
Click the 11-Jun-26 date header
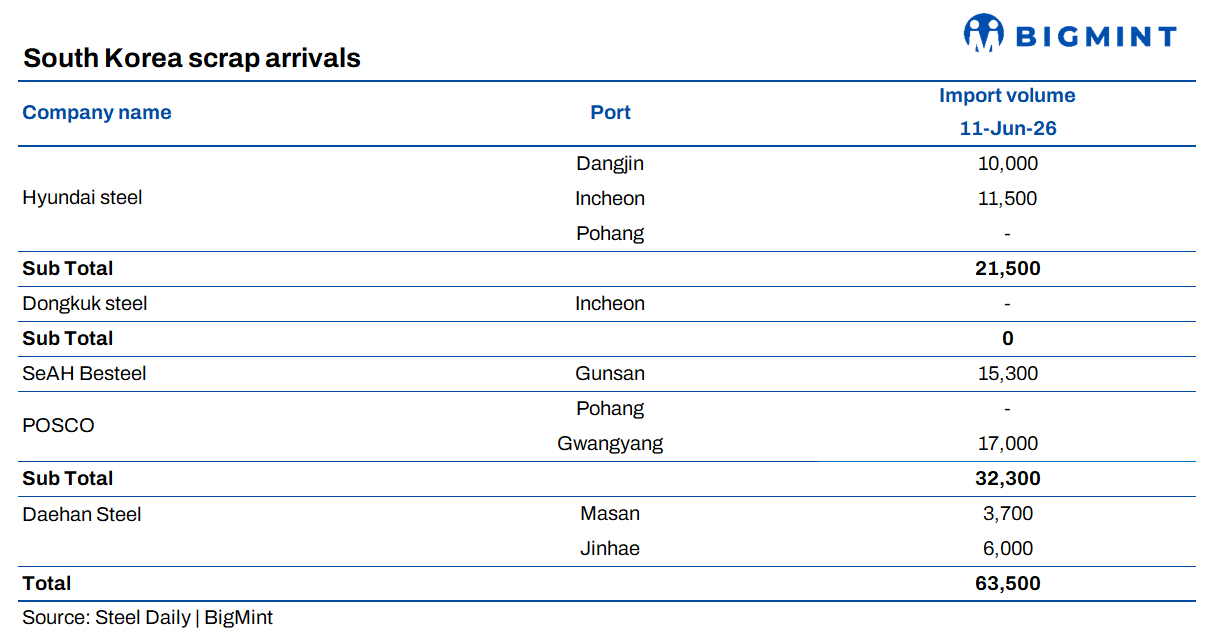tap(1008, 128)
